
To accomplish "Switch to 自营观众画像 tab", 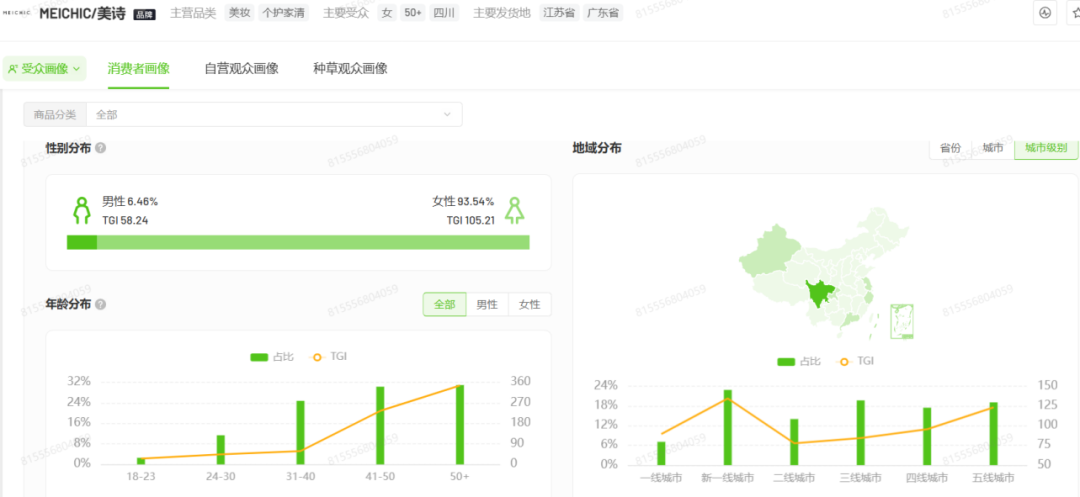I will [x=241, y=69].
